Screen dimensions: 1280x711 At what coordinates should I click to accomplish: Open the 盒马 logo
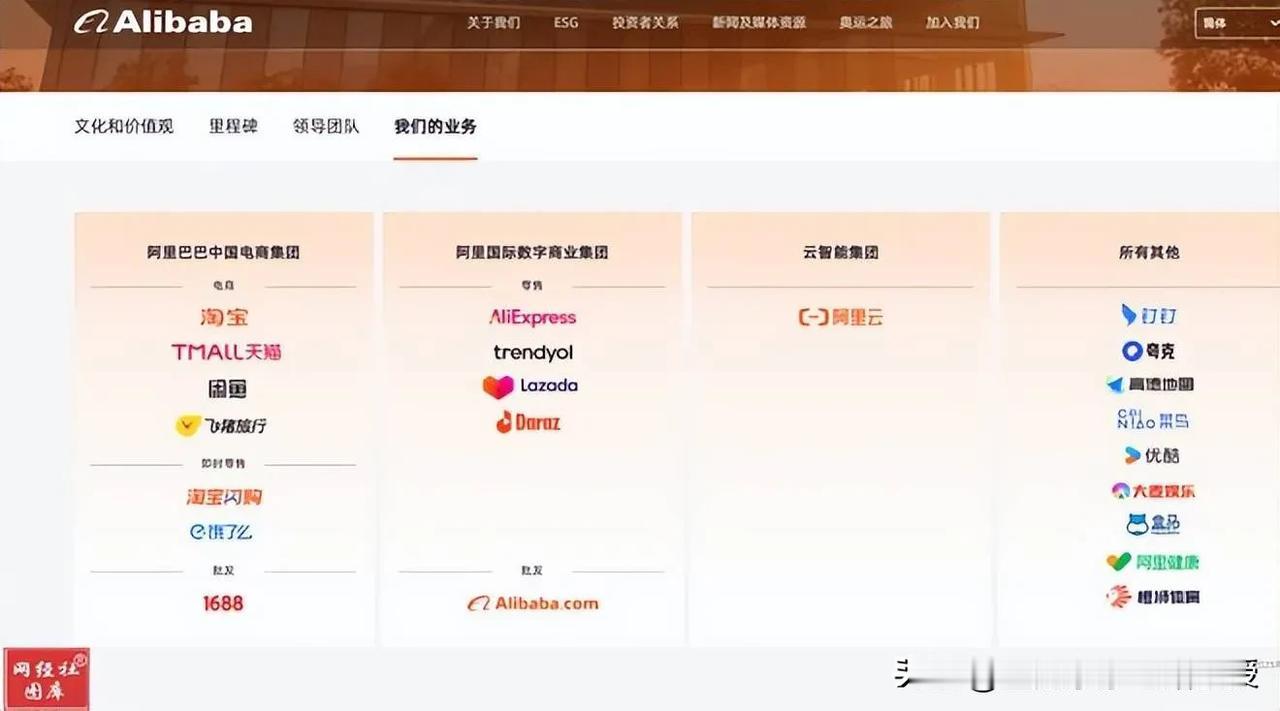tap(1152, 524)
